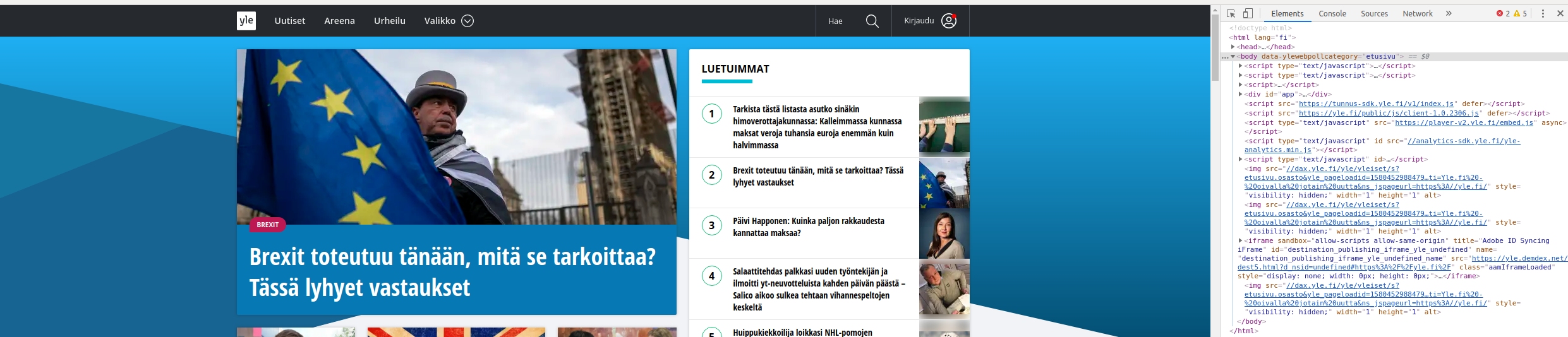Open the Uutiset navigation link
This screenshot has height=337, width=1568.
(x=289, y=21)
